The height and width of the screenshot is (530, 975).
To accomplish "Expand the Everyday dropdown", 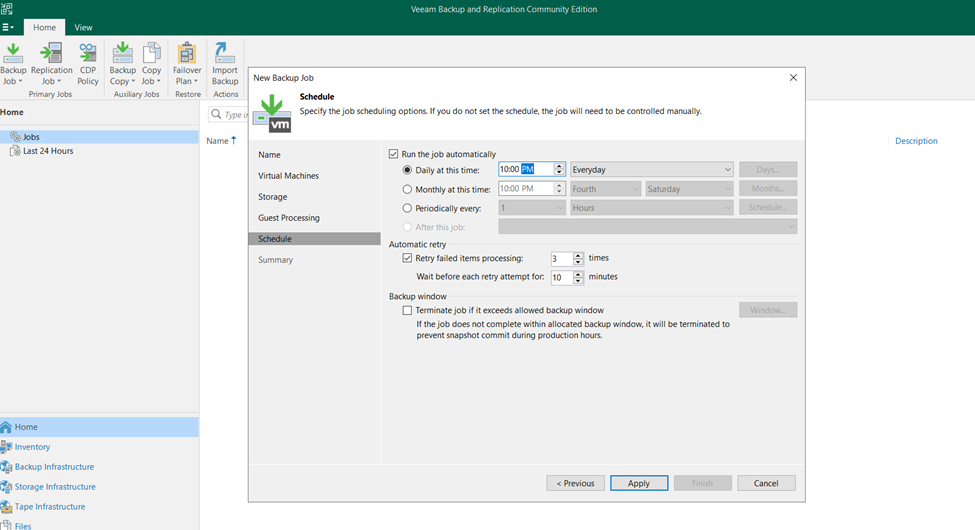I will tap(652, 169).
